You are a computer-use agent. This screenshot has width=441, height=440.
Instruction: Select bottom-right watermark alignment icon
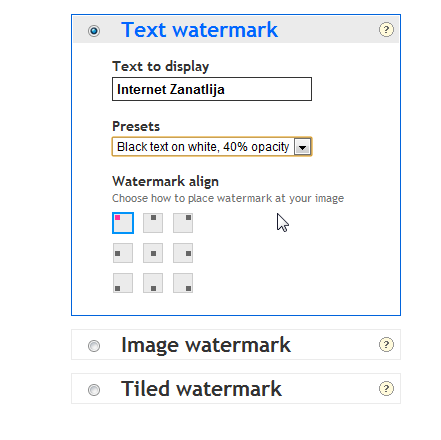click(x=183, y=283)
